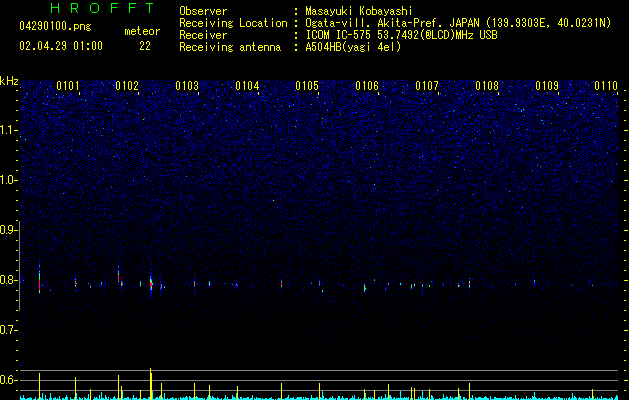Click the gray vertical range bar beside 0.8 kHz
Viewport: 629px width, 400px height.
pyautogui.click(x=19, y=266)
